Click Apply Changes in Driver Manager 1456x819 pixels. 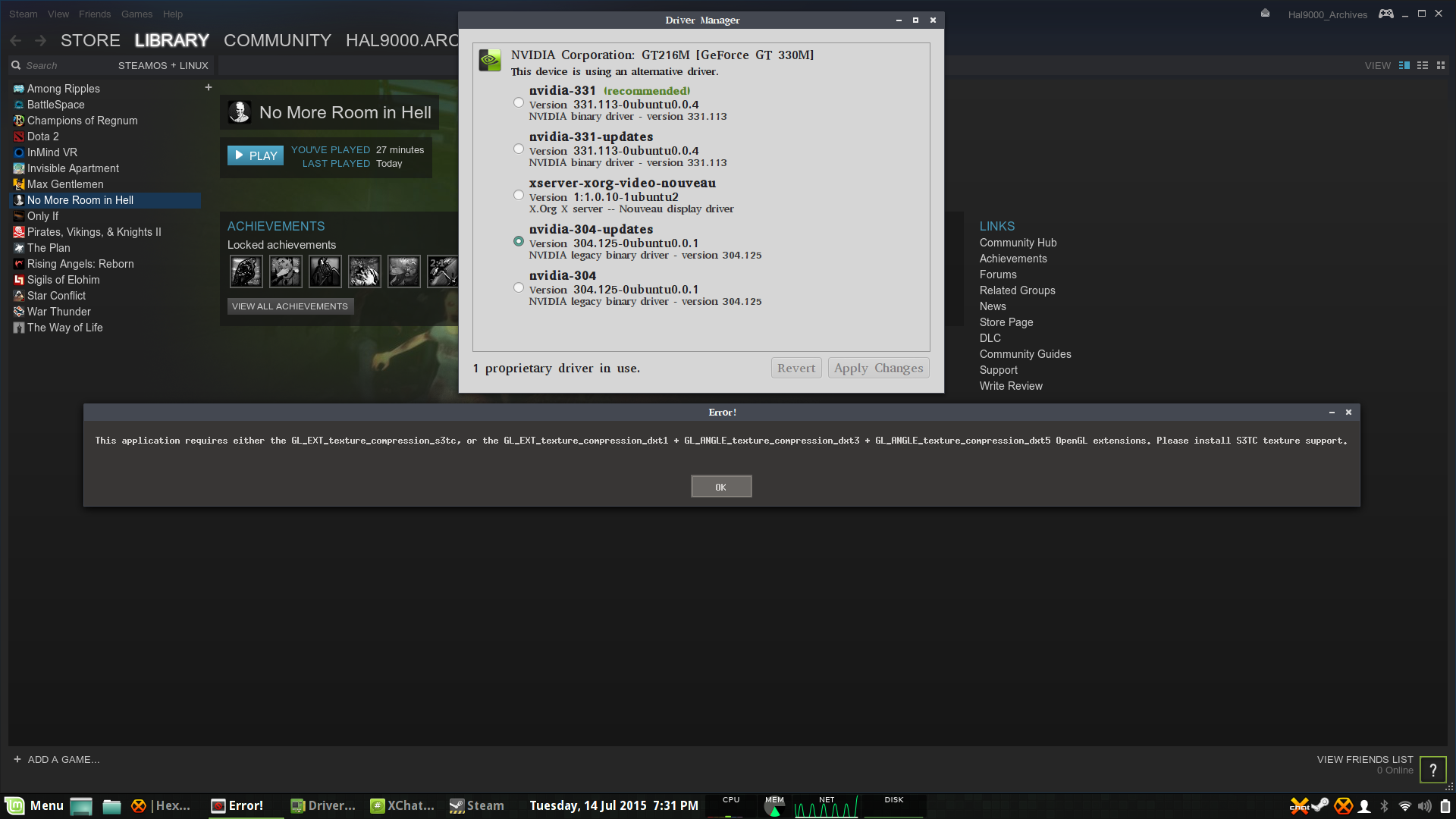click(x=878, y=369)
